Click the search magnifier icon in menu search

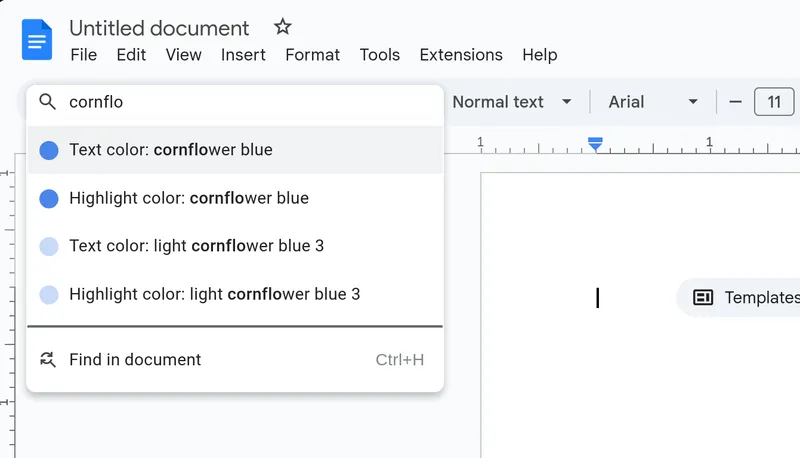(47, 101)
